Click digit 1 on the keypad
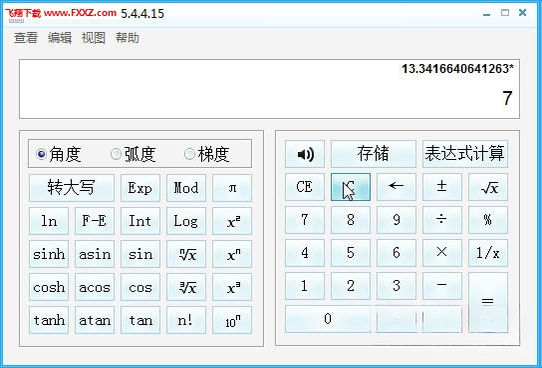542x368 pixels. pos(305,286)
